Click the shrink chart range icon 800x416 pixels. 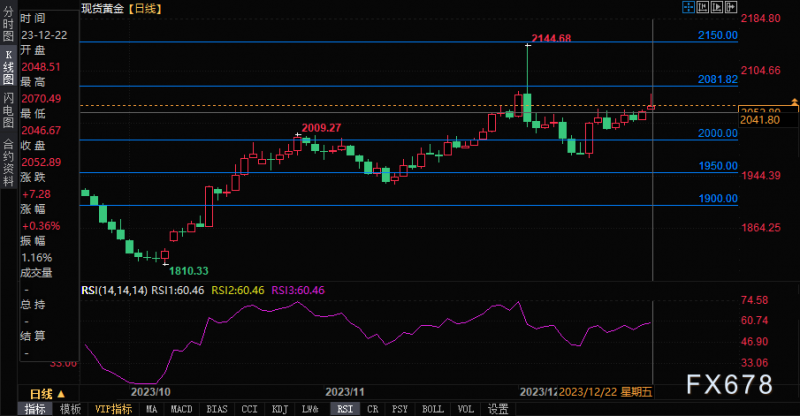(703, 7)
